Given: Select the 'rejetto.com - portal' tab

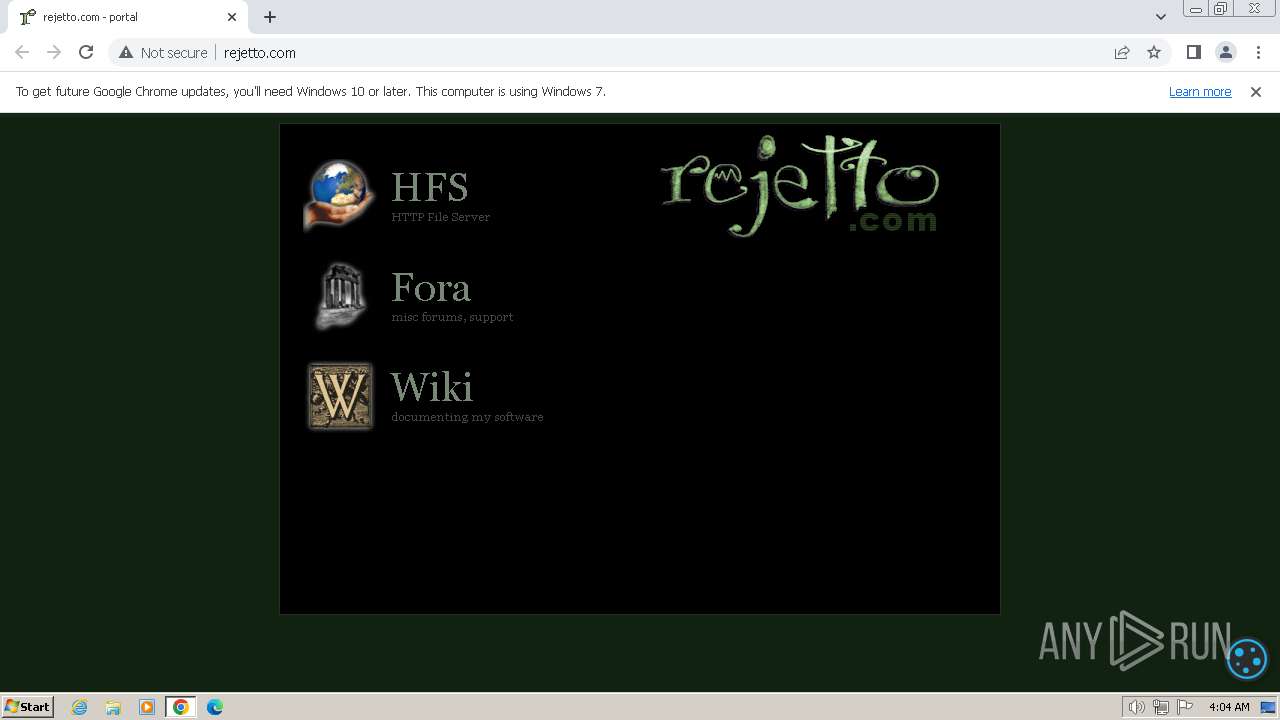Looking at the screenshot, I should pos(127,17).
